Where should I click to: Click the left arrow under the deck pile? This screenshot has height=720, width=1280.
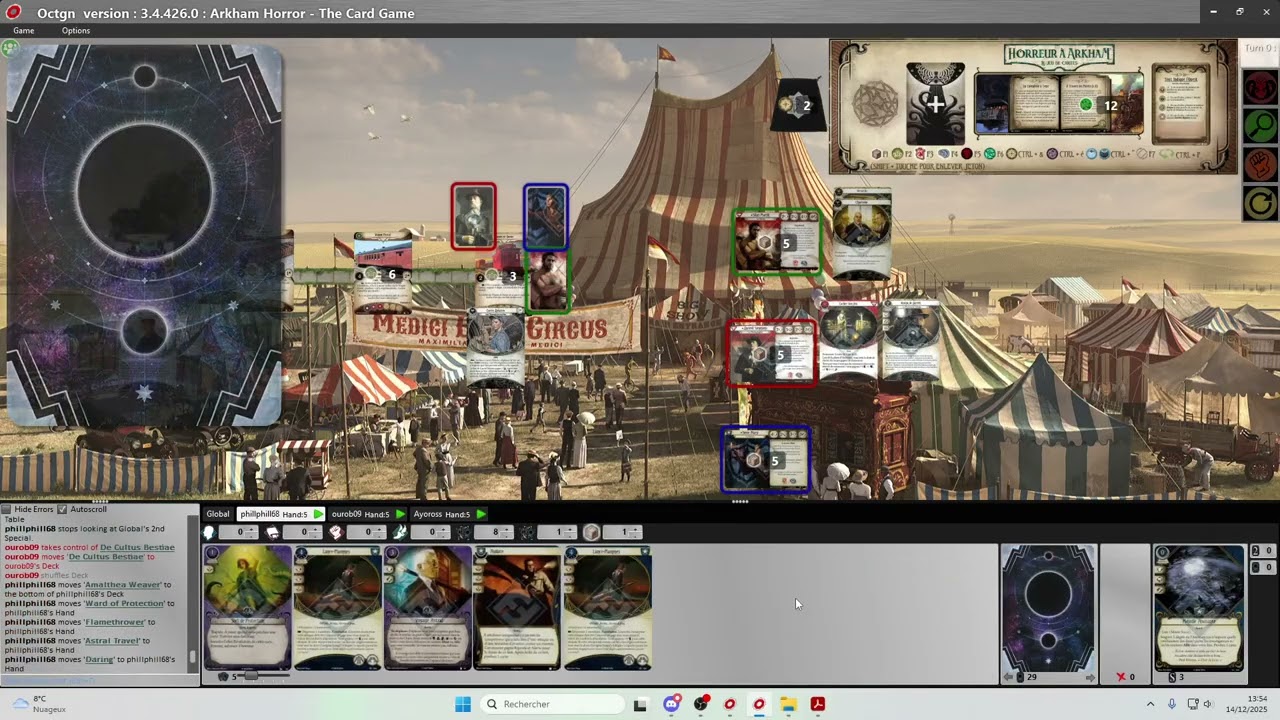point(1008,677)
